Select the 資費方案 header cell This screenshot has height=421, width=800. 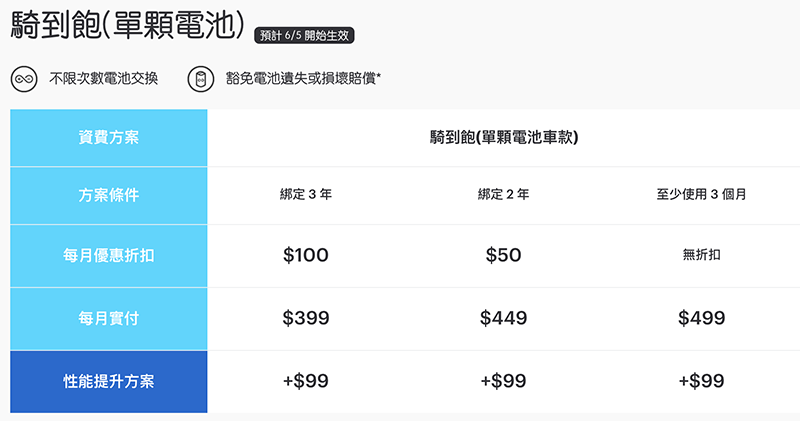click(x=108, y=138)
